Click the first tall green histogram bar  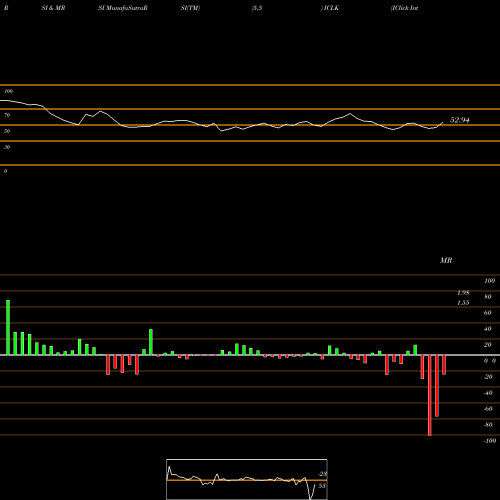(8, 328)
